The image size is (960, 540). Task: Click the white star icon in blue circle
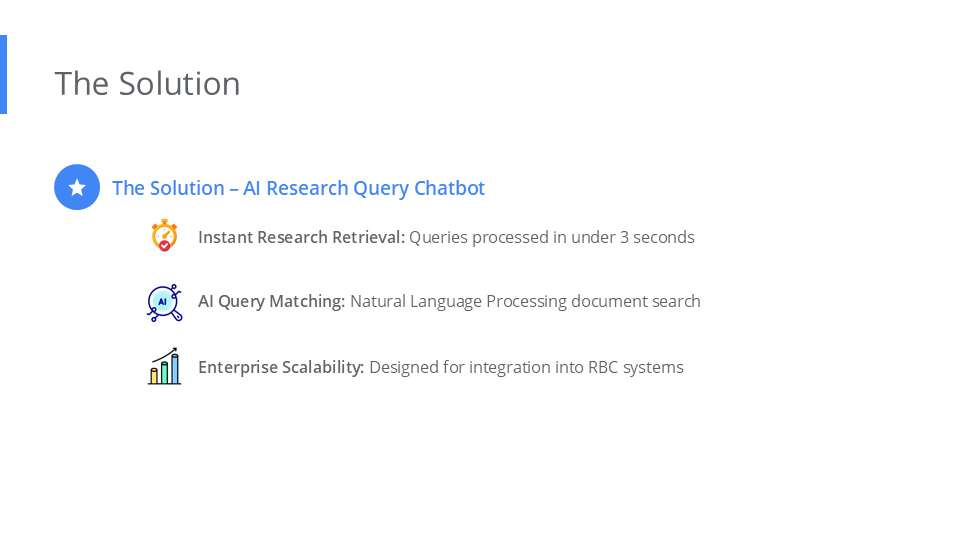[x=77, y=187]
